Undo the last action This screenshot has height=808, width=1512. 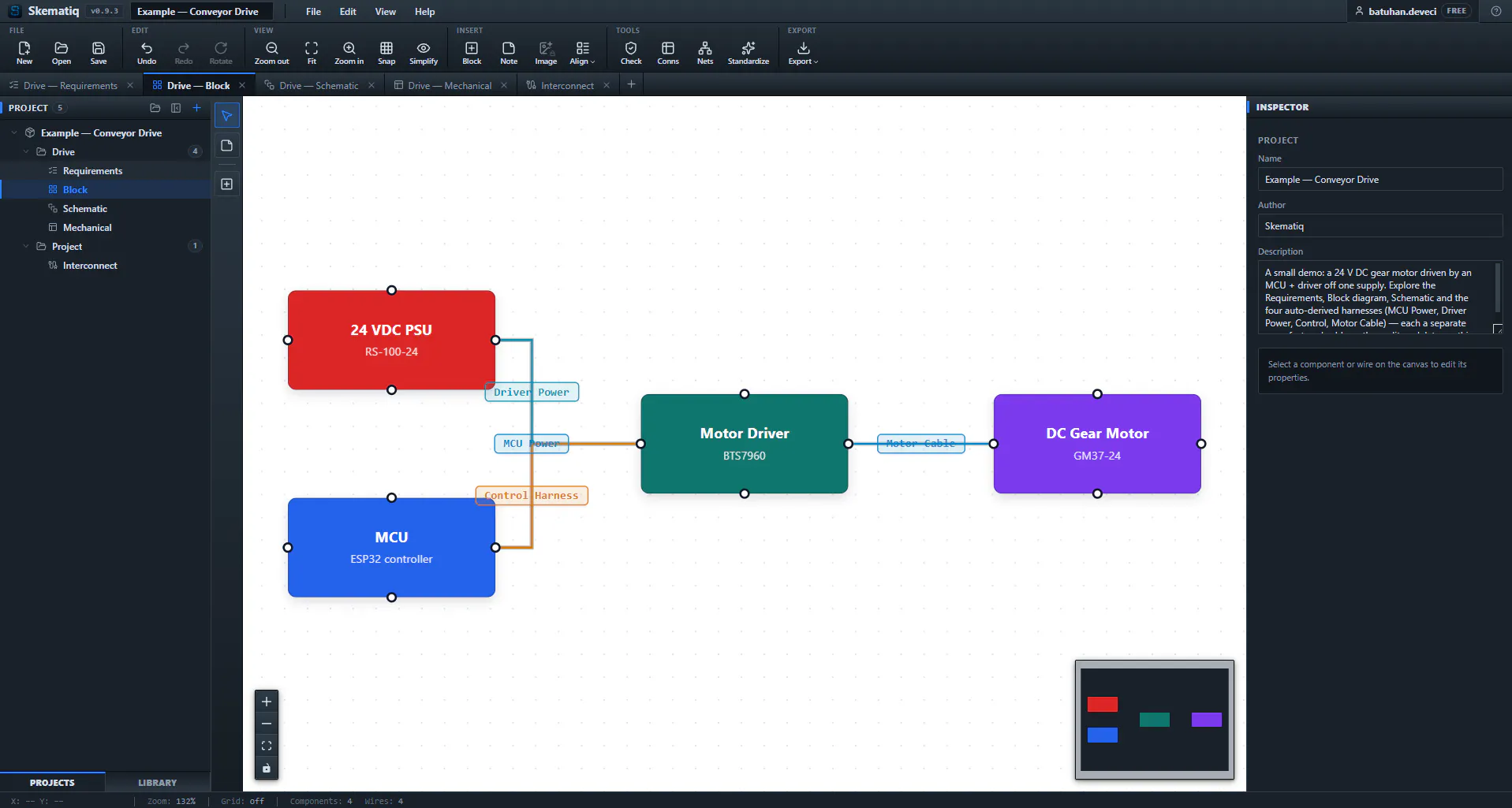click(x=147, y=53)
